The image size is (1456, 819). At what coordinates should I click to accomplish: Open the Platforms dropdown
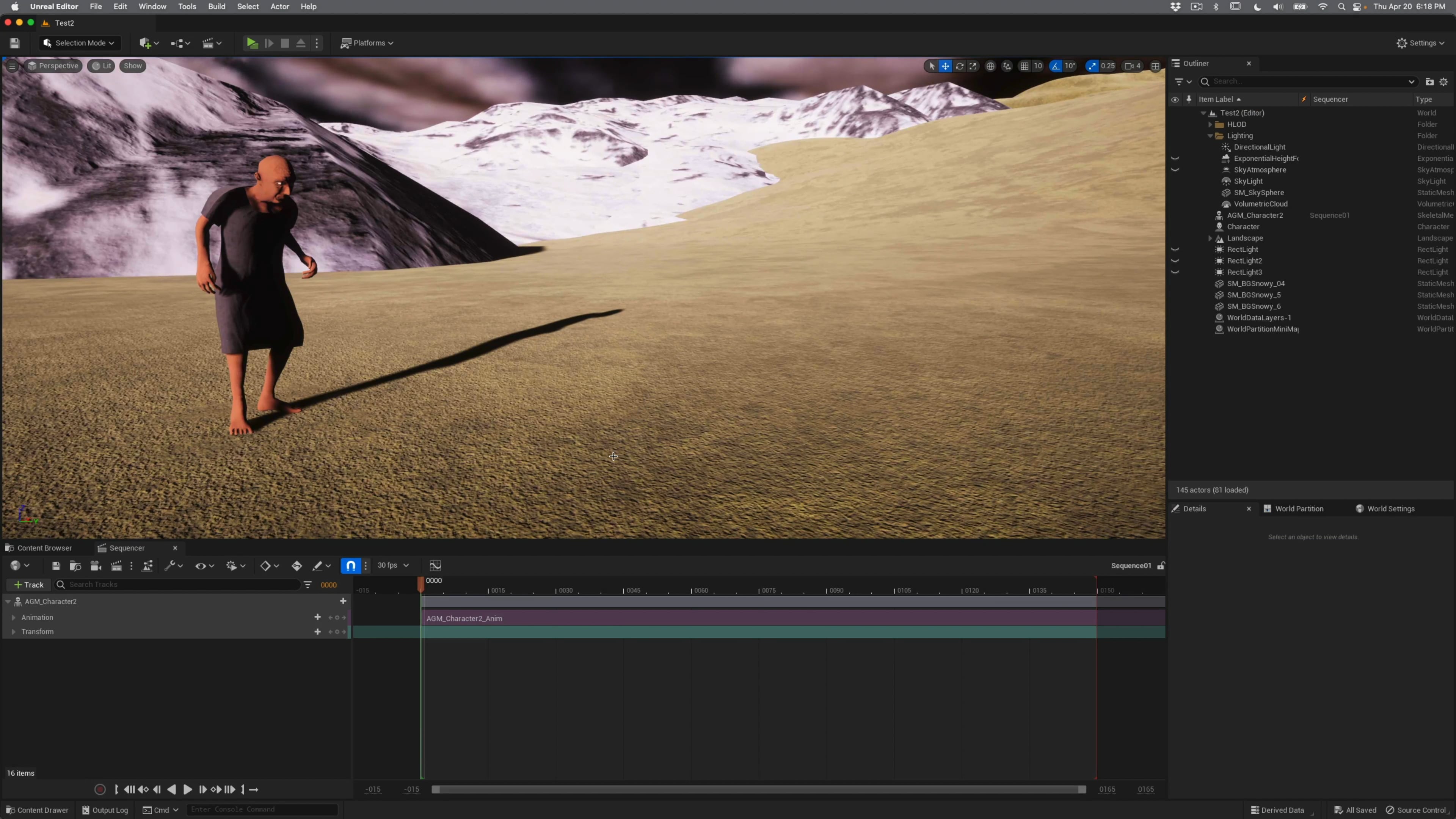[367, 43]
